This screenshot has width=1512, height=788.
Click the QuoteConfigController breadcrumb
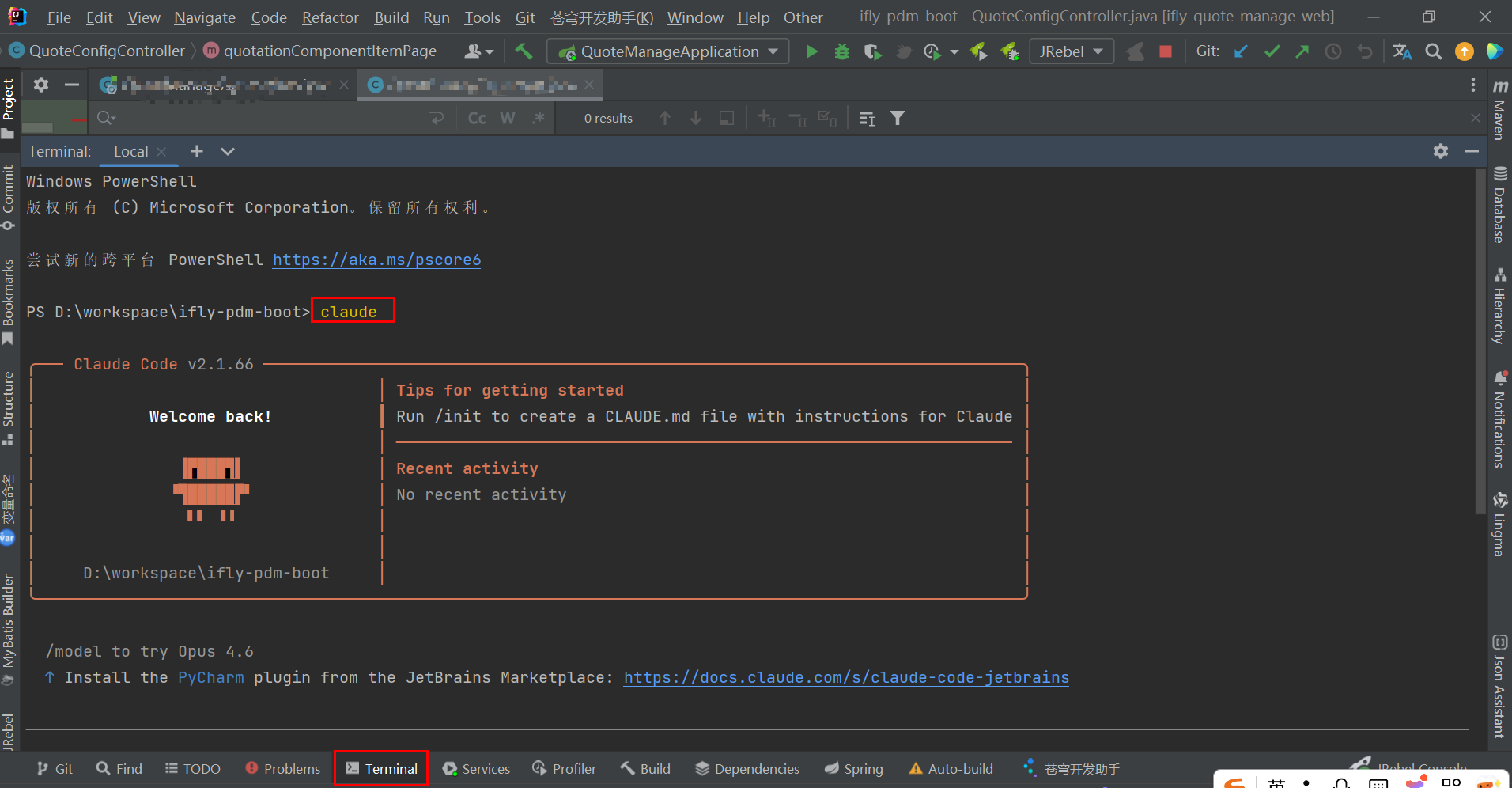(x=98, y=51)
